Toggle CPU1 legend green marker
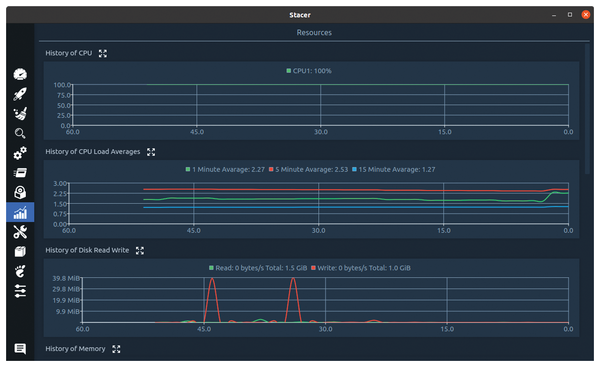Image resolution: width=600 pixels, height=367 pixels. [x=289, y=71]
